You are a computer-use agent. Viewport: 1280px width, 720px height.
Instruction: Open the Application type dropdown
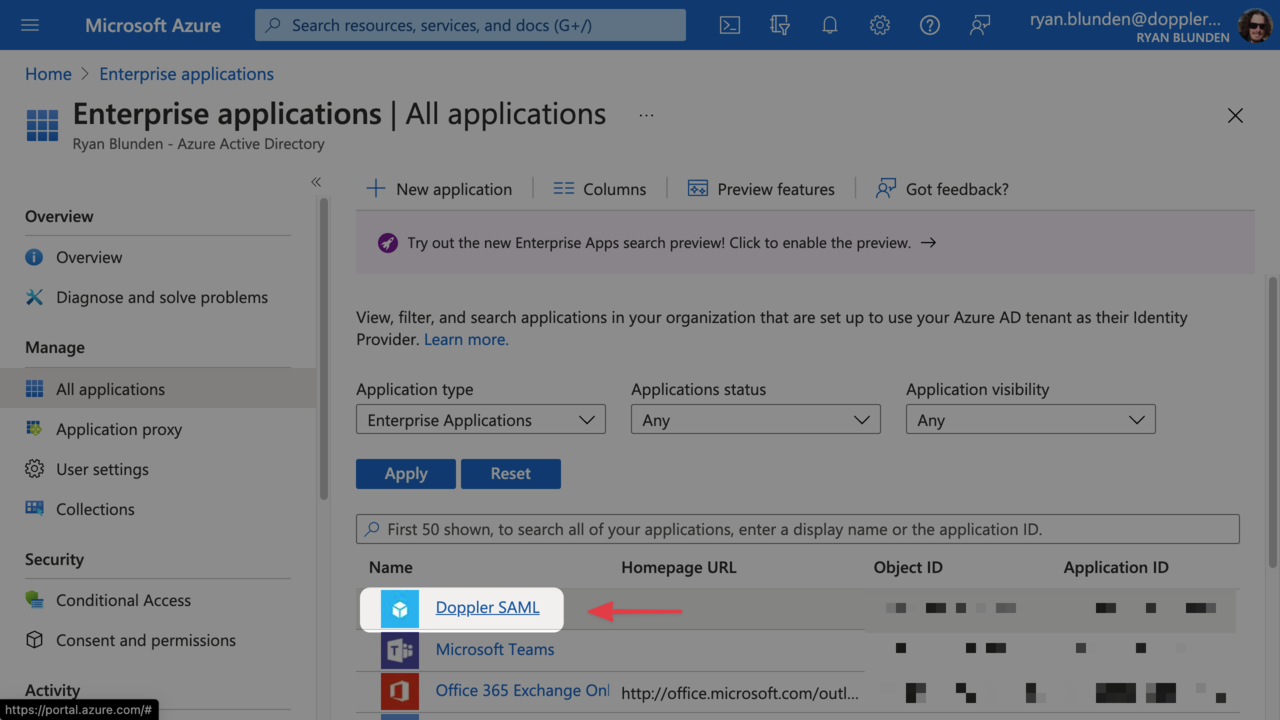(x=481, y=420)
